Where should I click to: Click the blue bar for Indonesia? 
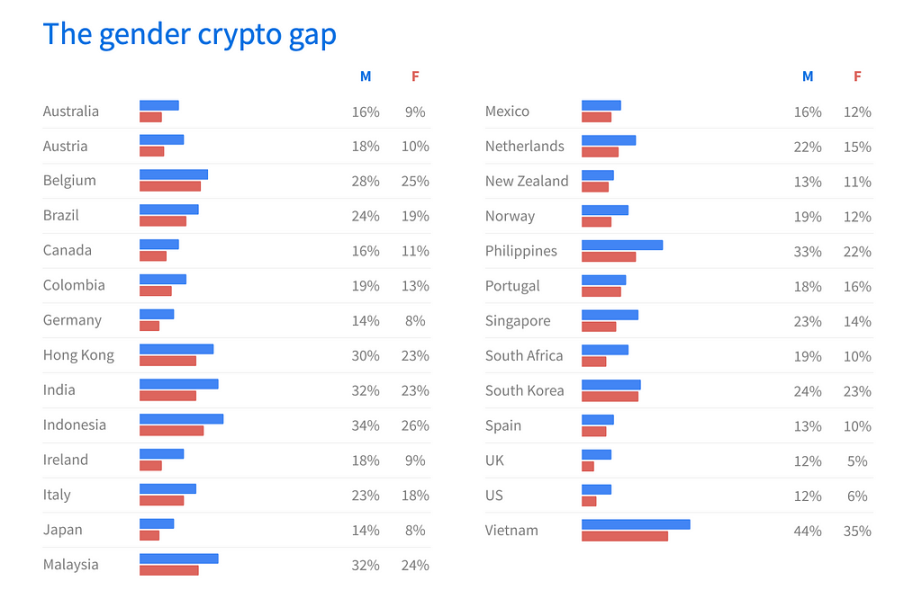click(181, 419)
